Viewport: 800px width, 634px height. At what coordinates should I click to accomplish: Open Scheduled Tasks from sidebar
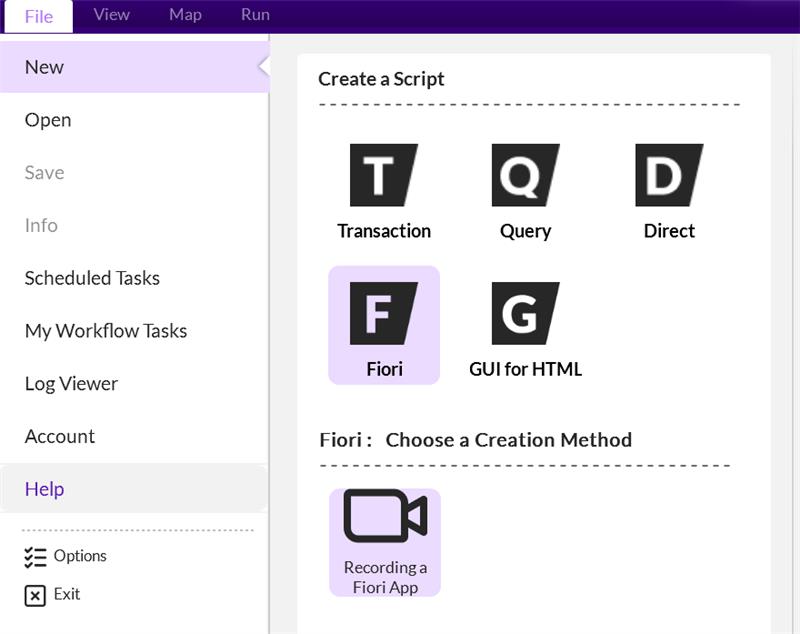coord(92,278)
